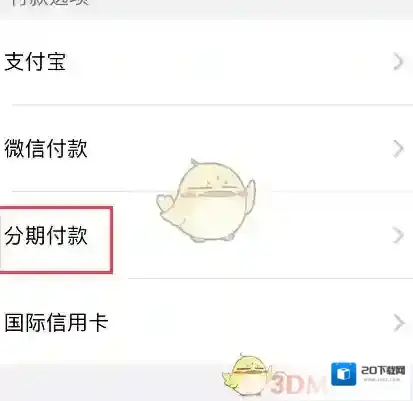The image size is (413, 401).
Task: Click the www URL under 20下载网 logo
Action: [383, 380]
